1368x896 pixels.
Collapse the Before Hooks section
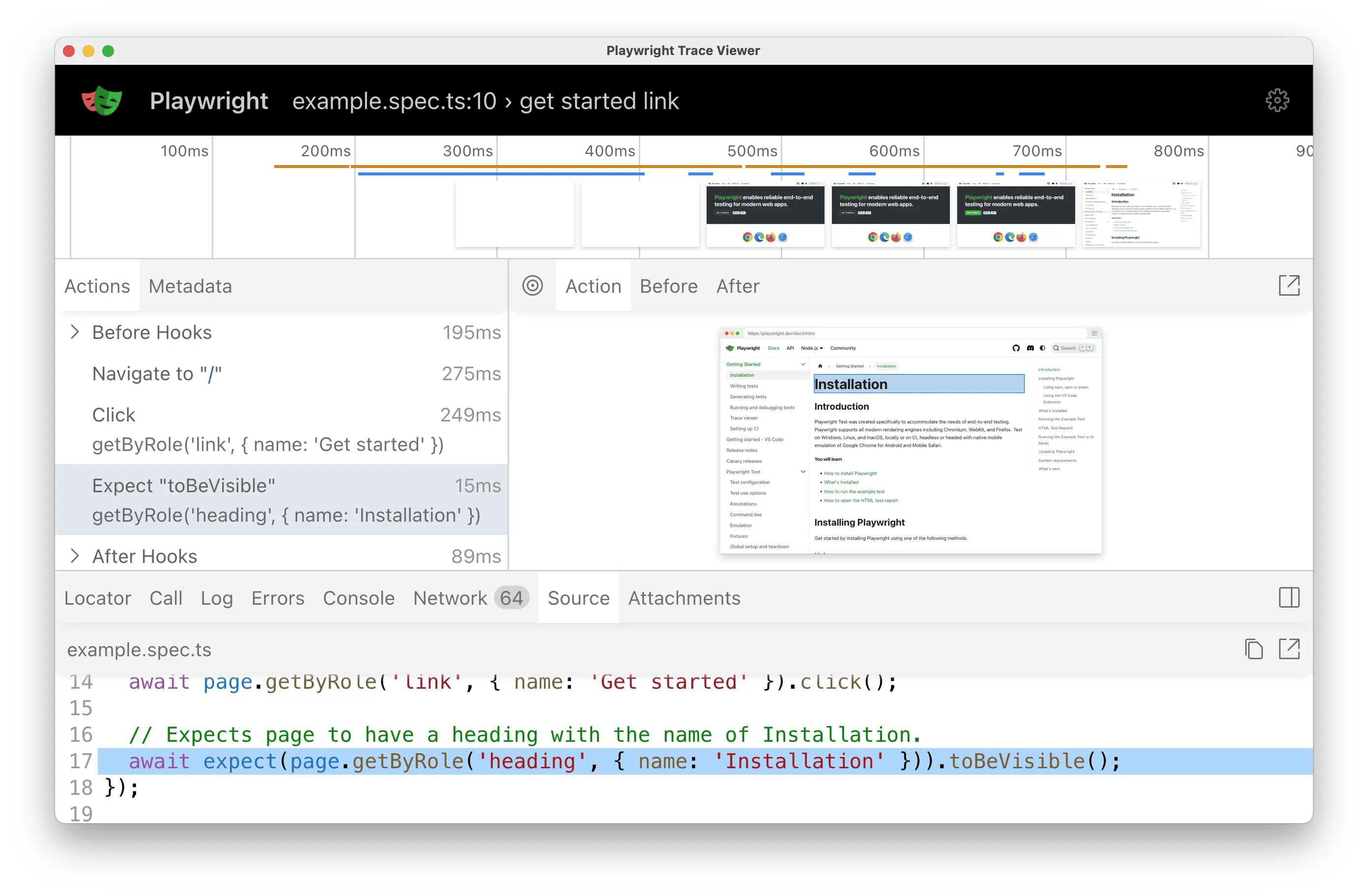[x=75, y=332]
